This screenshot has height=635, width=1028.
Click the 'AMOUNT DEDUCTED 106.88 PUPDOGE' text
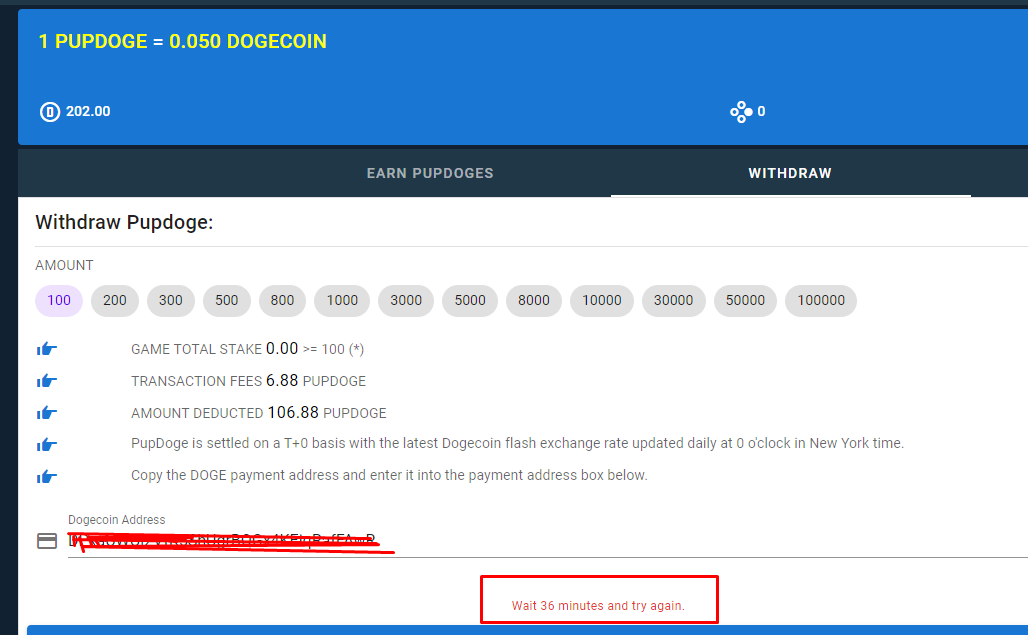click(x=258, y=413)
